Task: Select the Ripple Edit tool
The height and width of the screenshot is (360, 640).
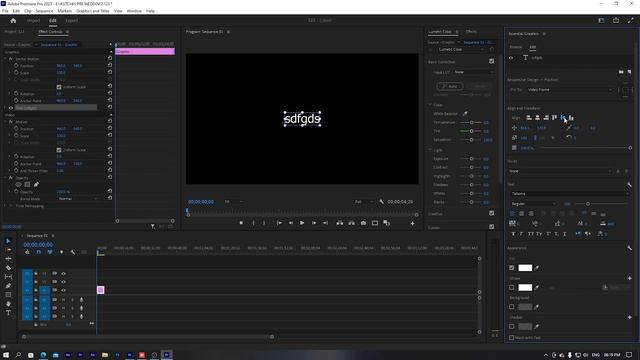Action: click(8, 259)
